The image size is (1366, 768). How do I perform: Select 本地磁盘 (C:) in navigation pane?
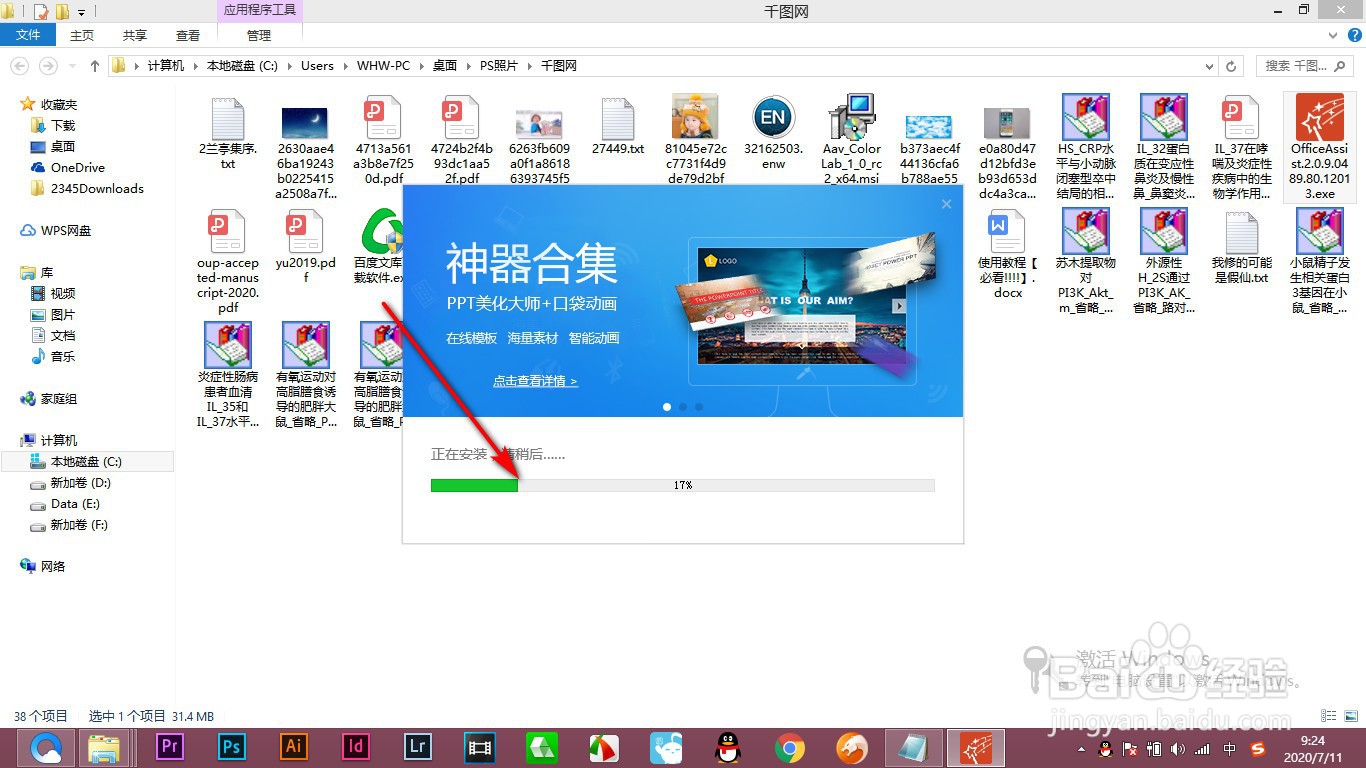click(86, 462)
